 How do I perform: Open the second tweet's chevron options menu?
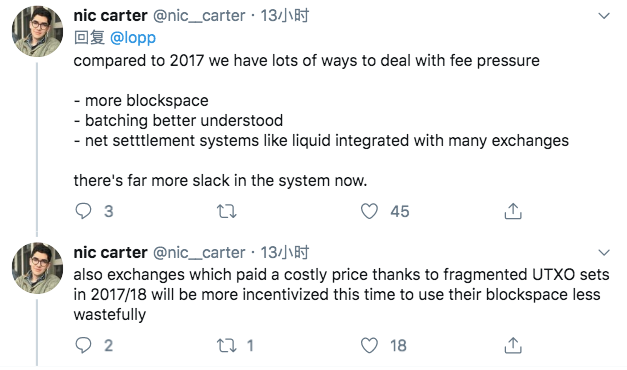604,252
